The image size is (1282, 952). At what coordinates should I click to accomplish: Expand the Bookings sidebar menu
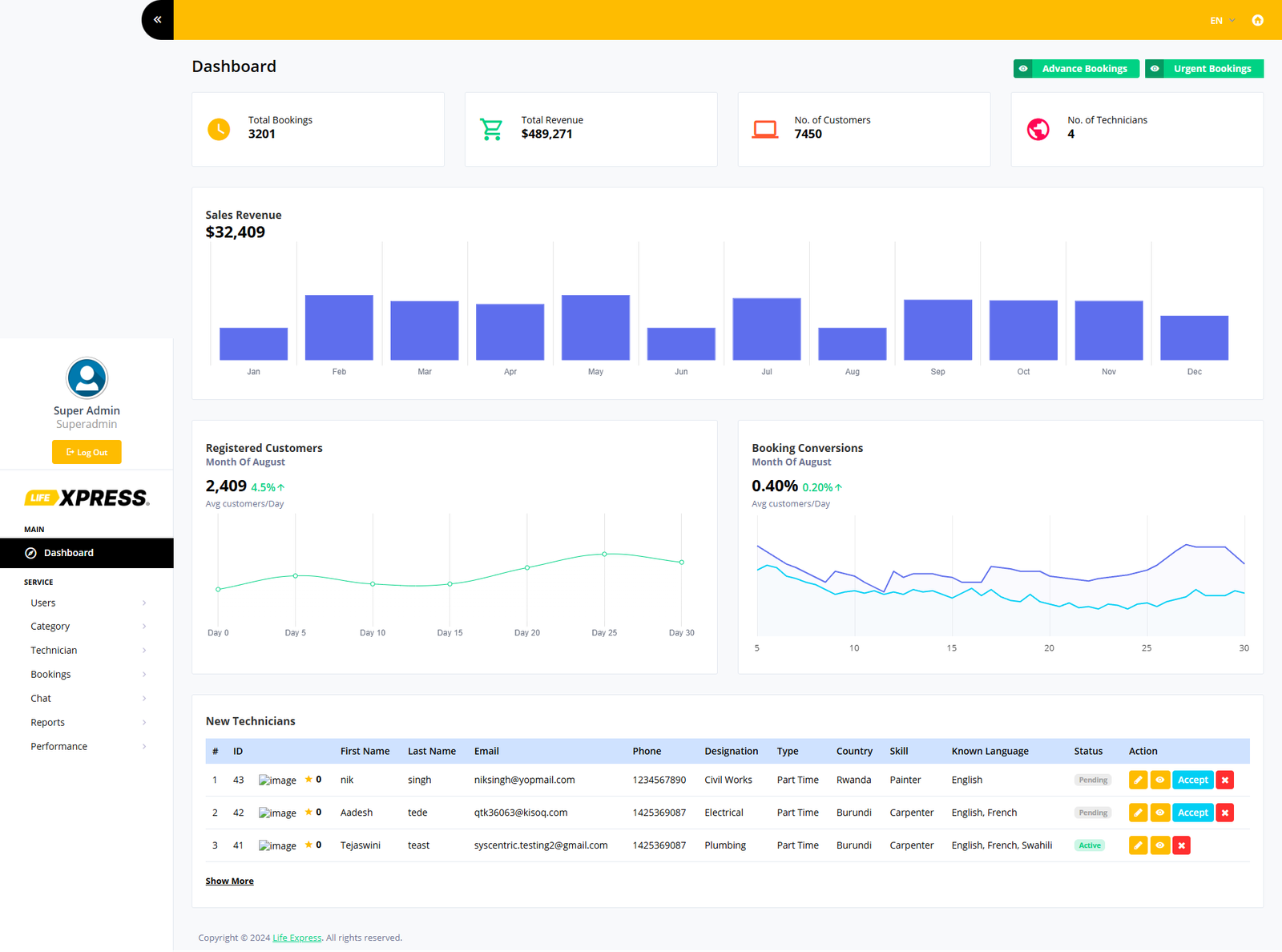[87, 675]
